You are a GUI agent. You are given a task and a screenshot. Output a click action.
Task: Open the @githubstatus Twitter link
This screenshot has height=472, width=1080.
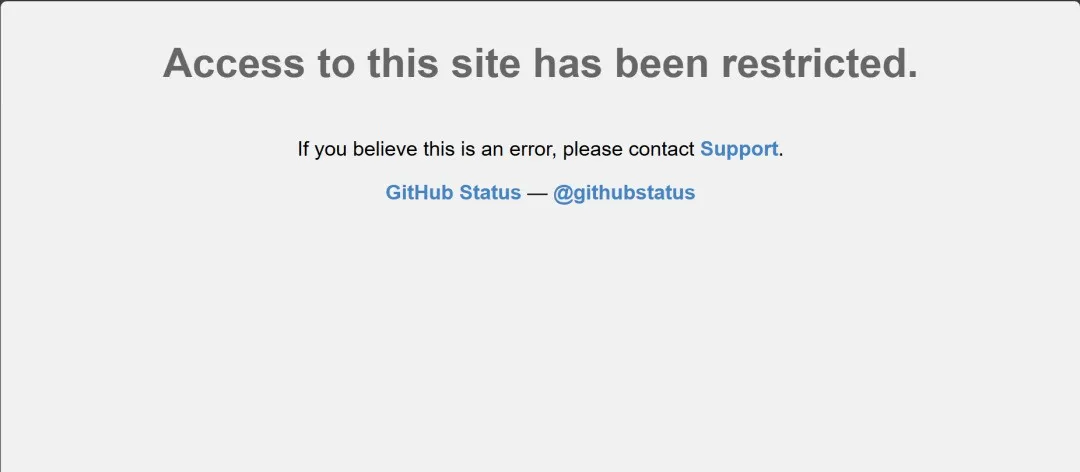(624, 192)
